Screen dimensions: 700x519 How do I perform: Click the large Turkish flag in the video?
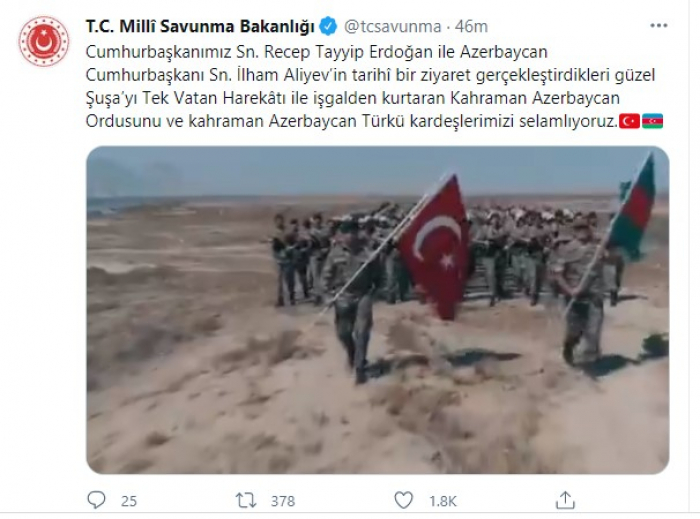[x=435, y=247]
